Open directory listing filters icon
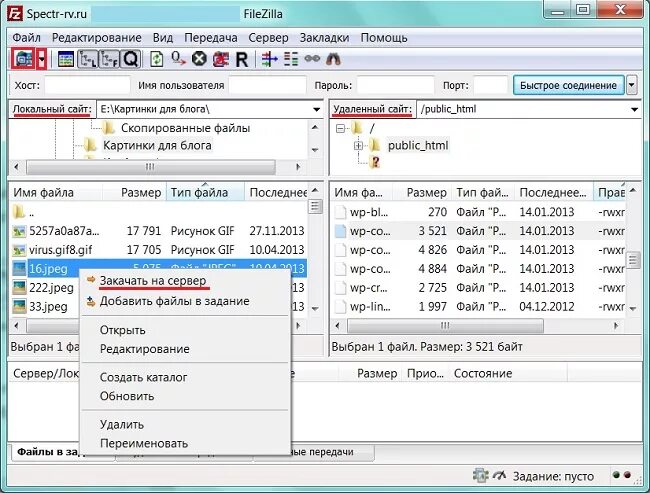 coord(269,59)
